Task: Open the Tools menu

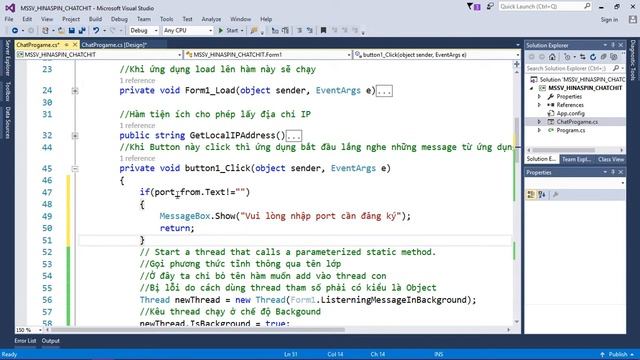Action: tap(167, 19)
